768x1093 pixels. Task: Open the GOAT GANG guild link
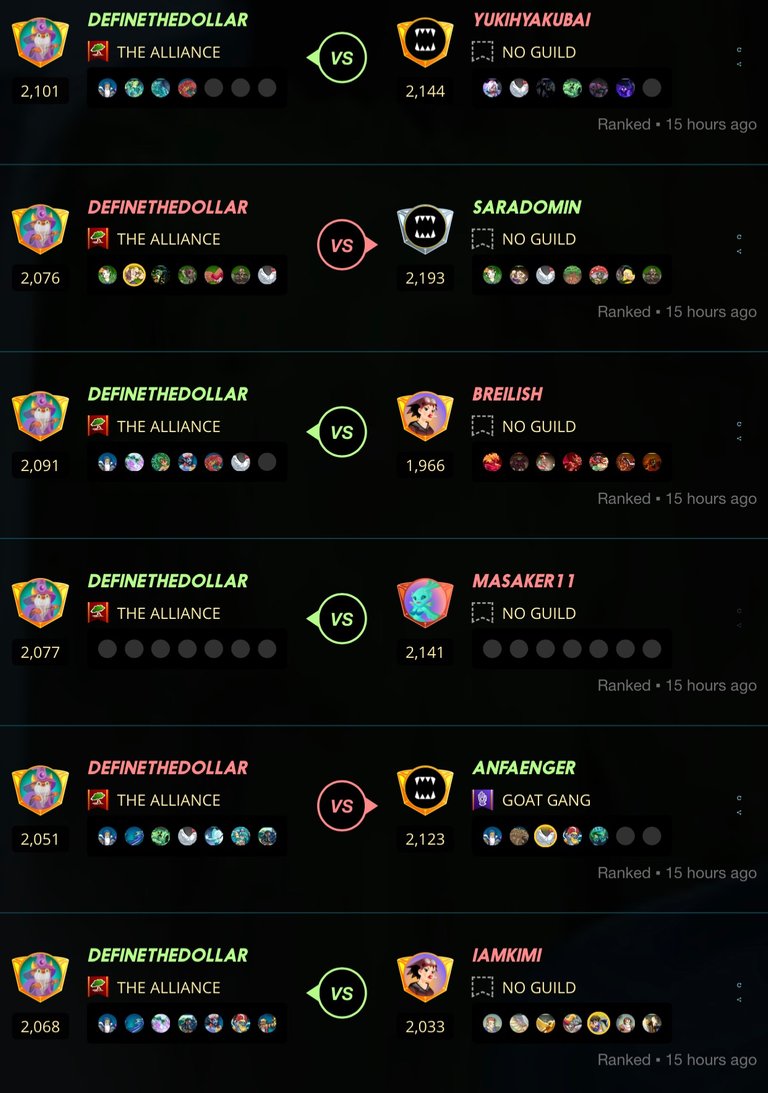[x=546, y=800]
